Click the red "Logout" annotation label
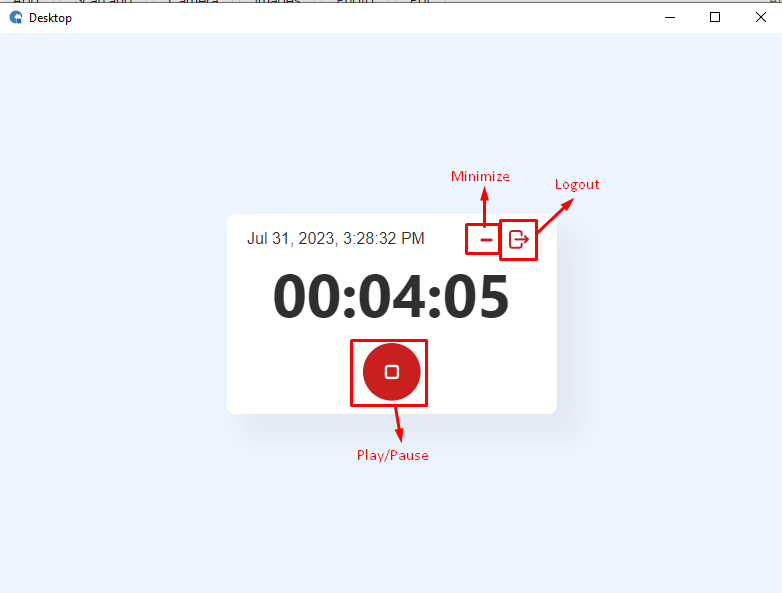The image size is (782, 593). click(x=577, y=185)
